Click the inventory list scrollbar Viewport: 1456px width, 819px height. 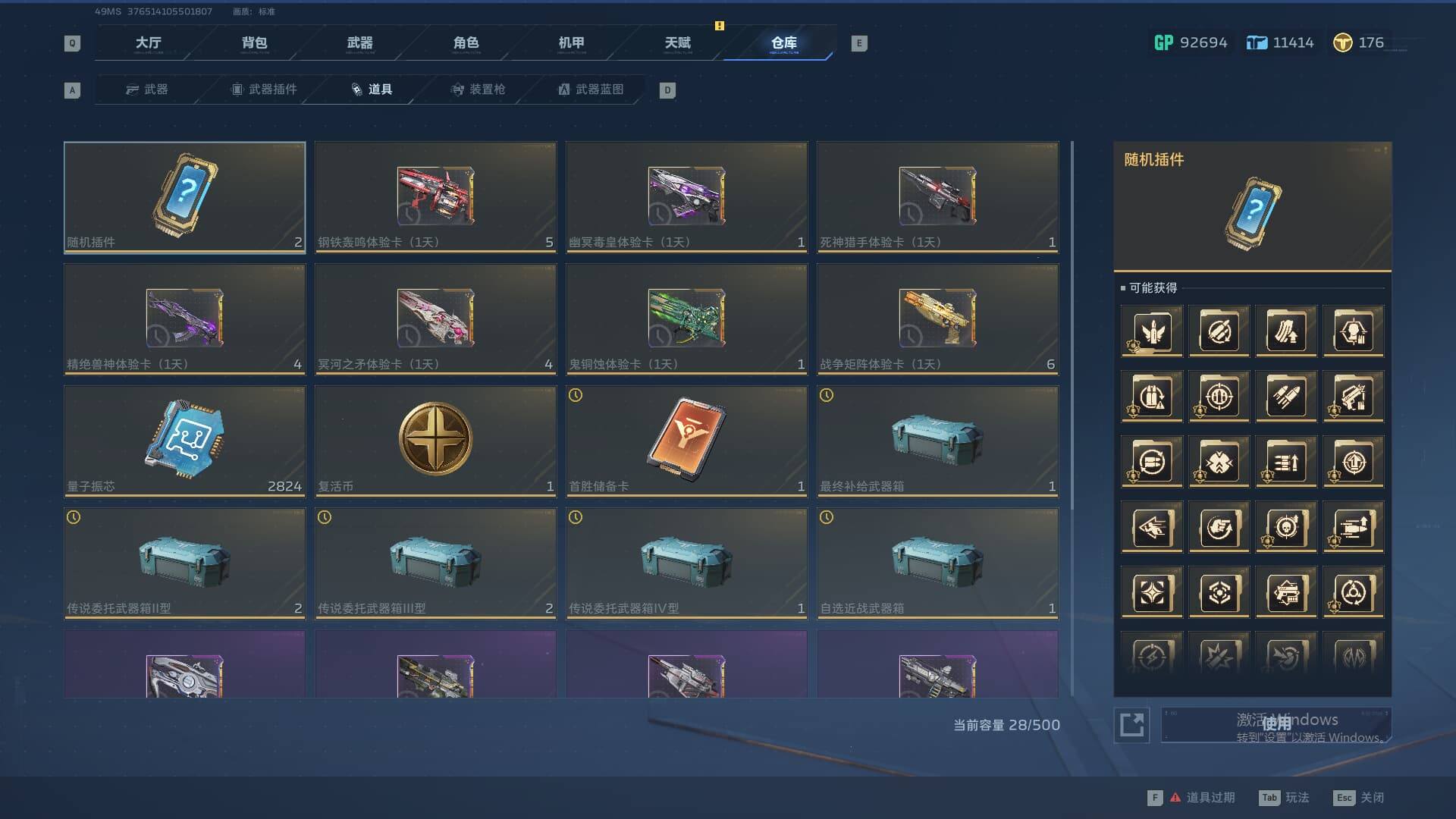click(1072, 417)
